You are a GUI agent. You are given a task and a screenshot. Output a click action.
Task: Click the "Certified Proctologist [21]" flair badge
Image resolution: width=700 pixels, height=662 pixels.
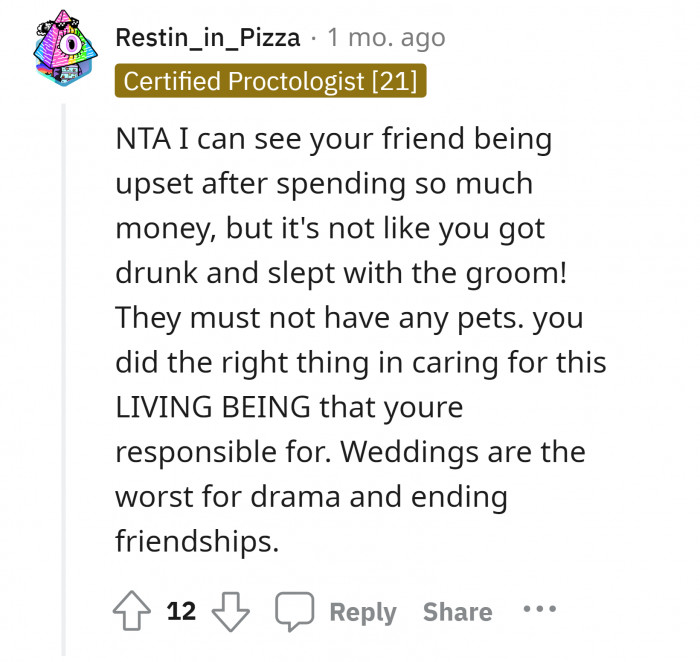271,81
